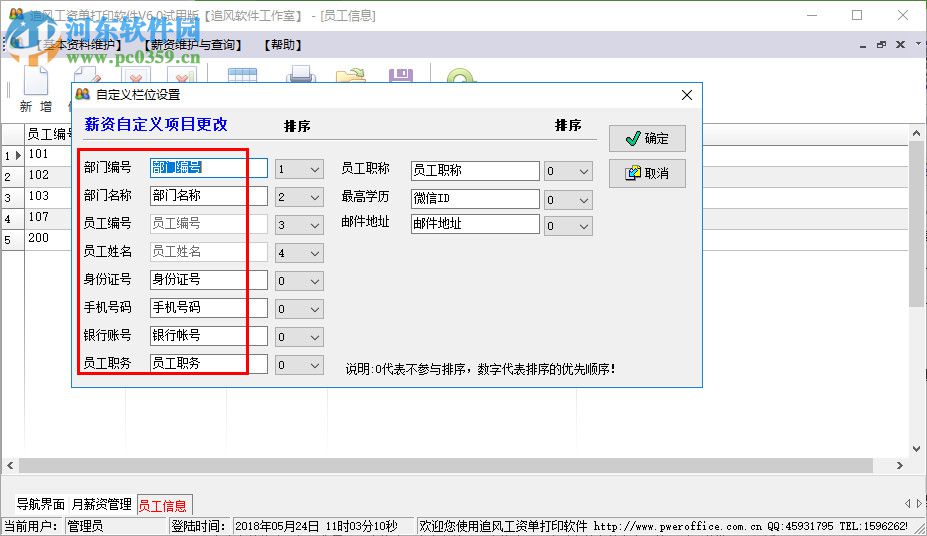
Task: Open the 薪资维护与查询 menu
Action: 193,45
